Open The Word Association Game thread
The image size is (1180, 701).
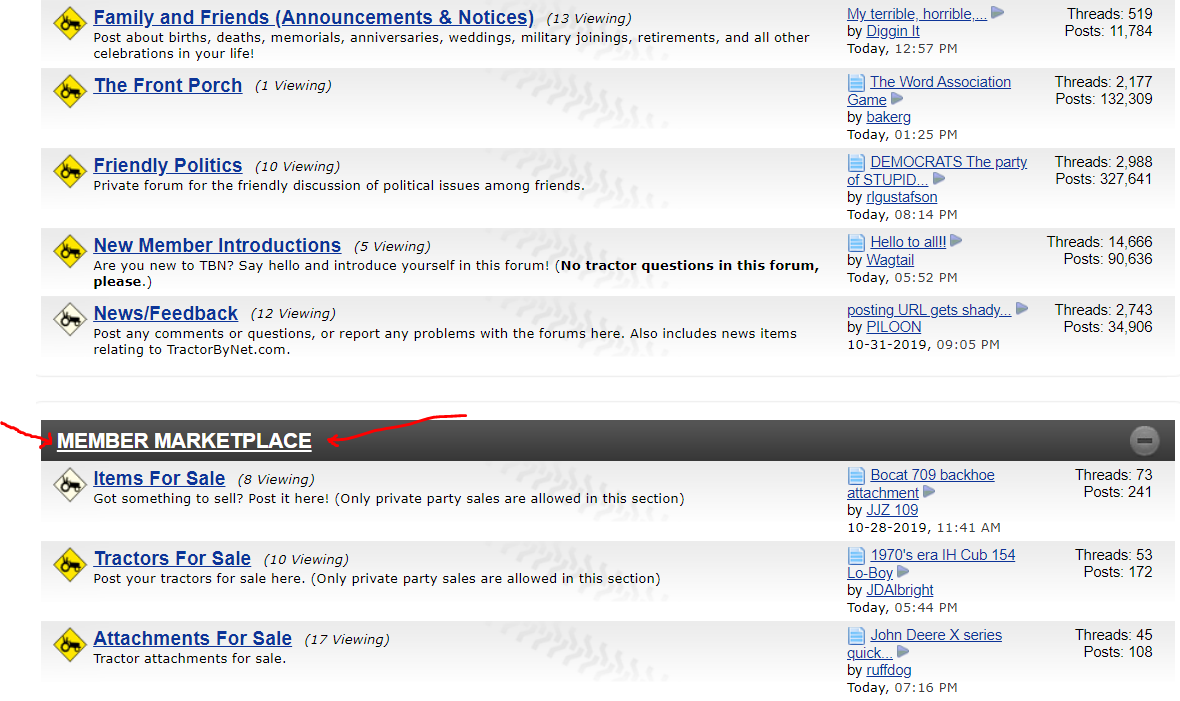coord(939,82)
